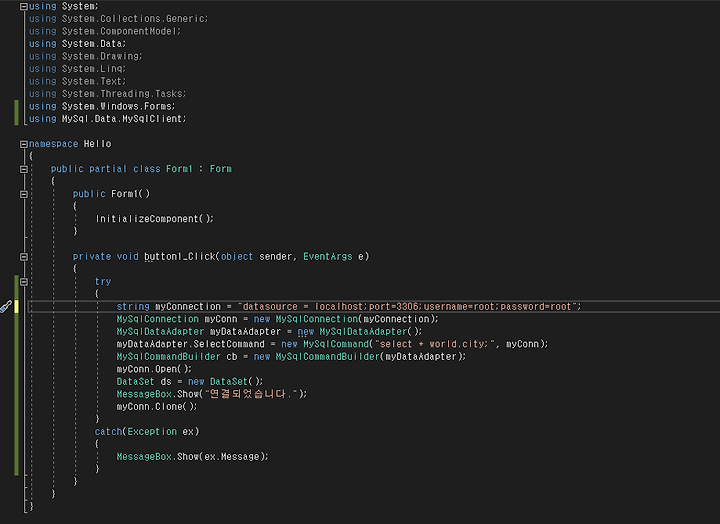
Task: Click the 'myConnection' variable in string declaration
Action: (188, 306)
